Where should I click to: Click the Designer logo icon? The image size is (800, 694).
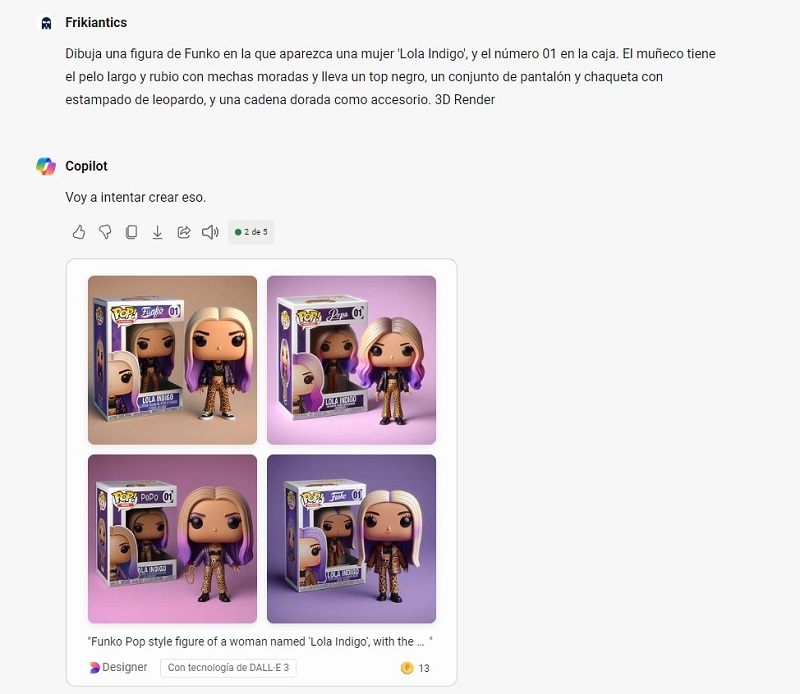coord(94,667)
